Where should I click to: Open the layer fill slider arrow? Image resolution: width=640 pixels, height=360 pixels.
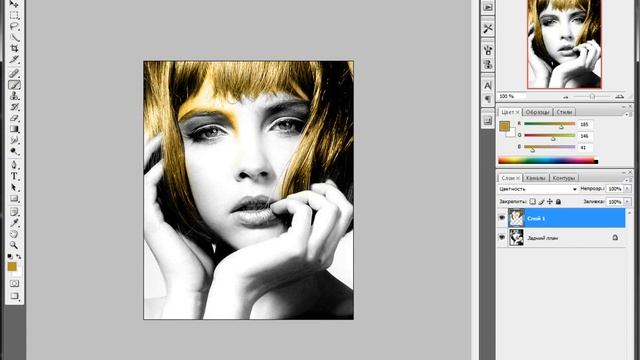627,202
